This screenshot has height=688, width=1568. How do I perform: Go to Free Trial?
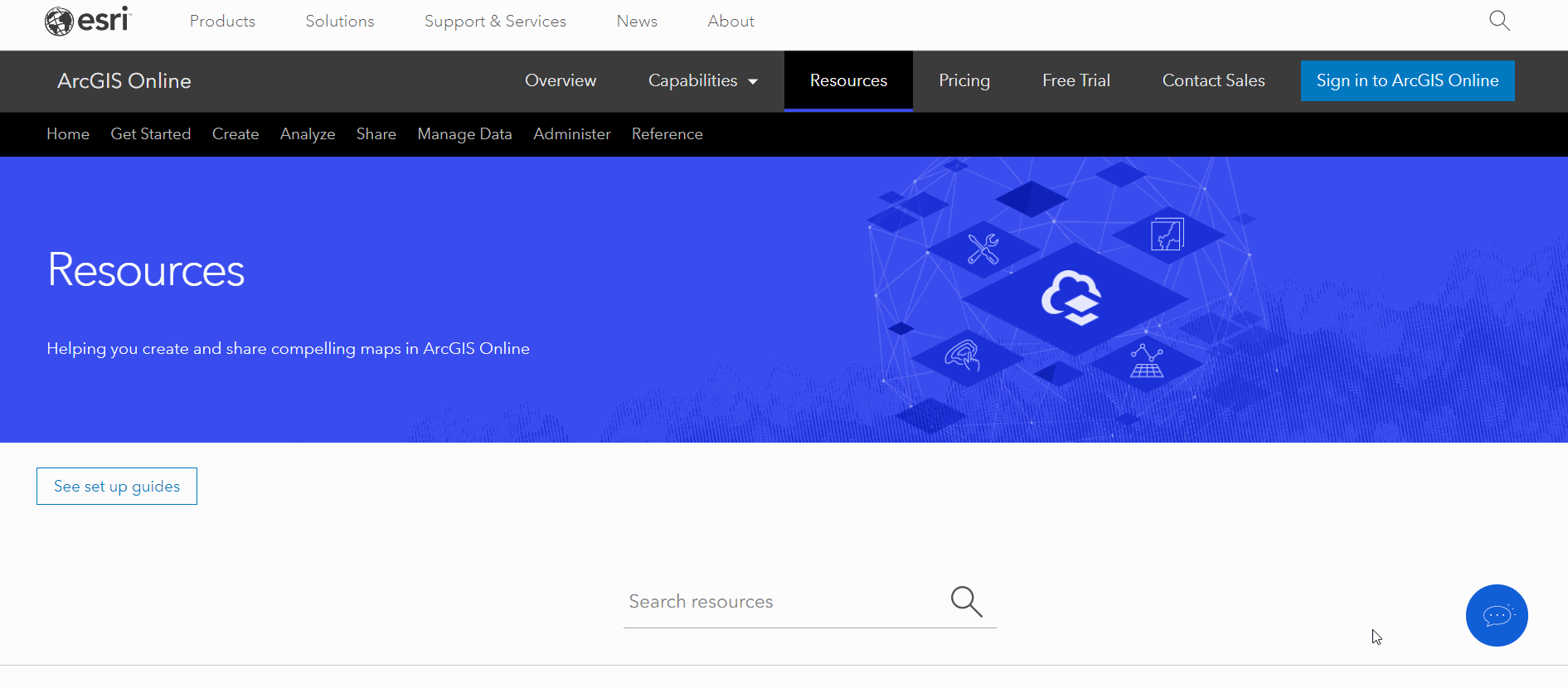[1075, 80]
